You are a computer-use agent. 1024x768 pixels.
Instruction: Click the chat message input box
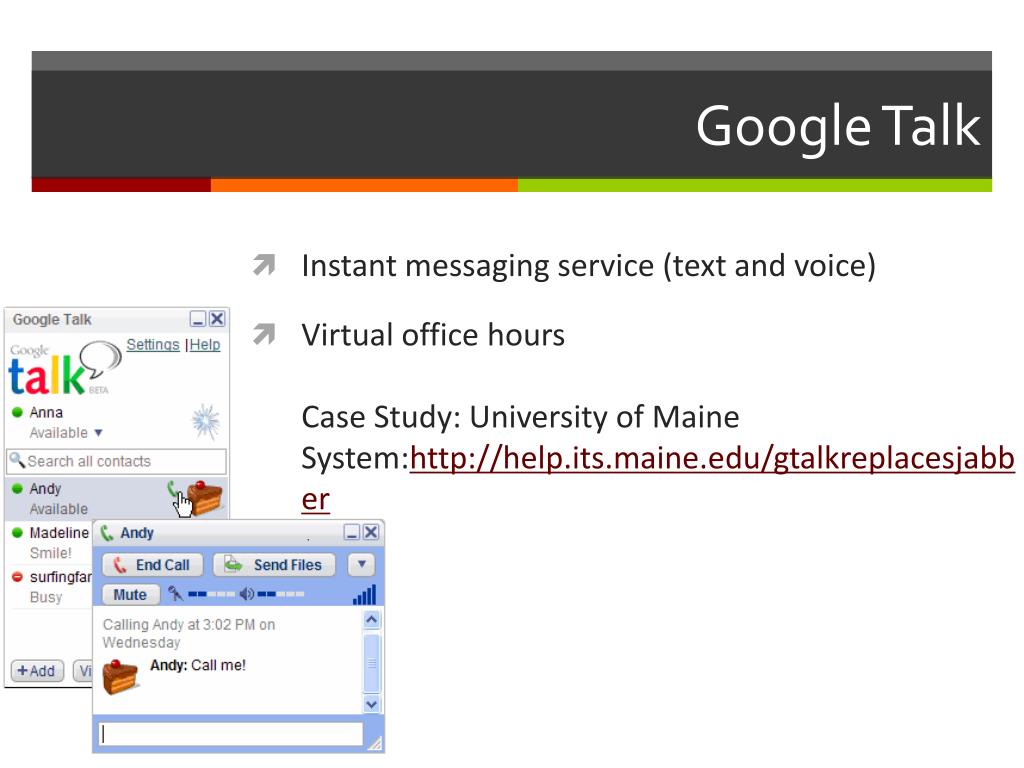tap(231, 733)
